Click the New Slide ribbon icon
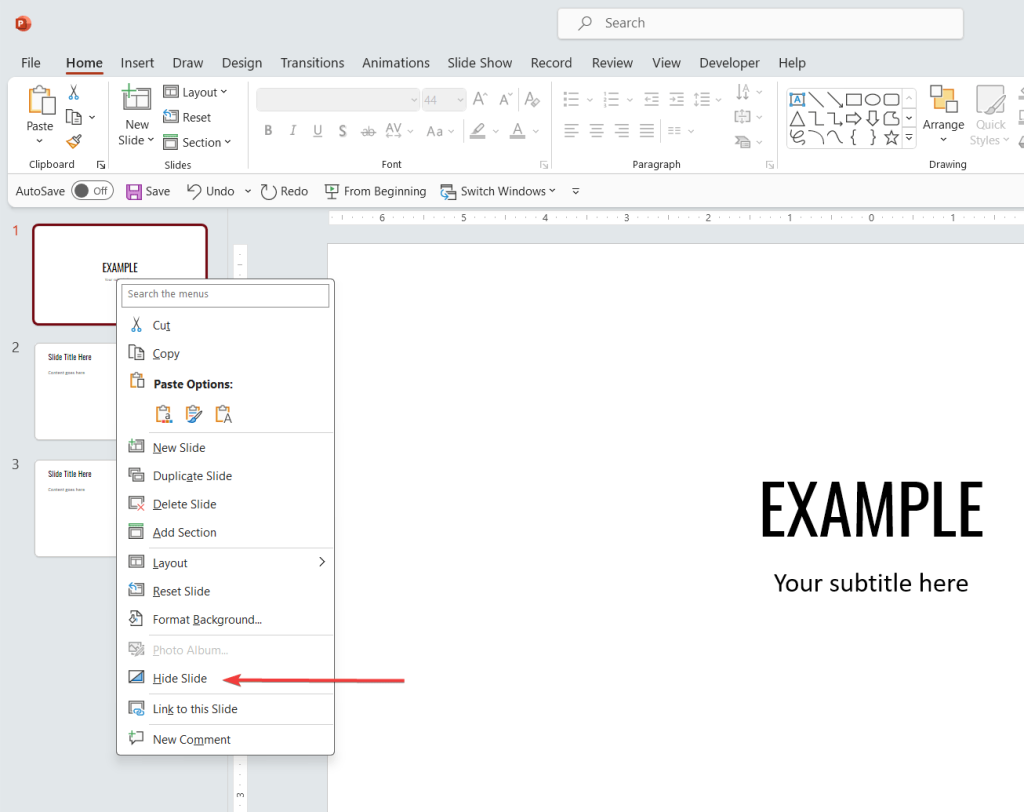1024x812 pixels. pos(136,98)
